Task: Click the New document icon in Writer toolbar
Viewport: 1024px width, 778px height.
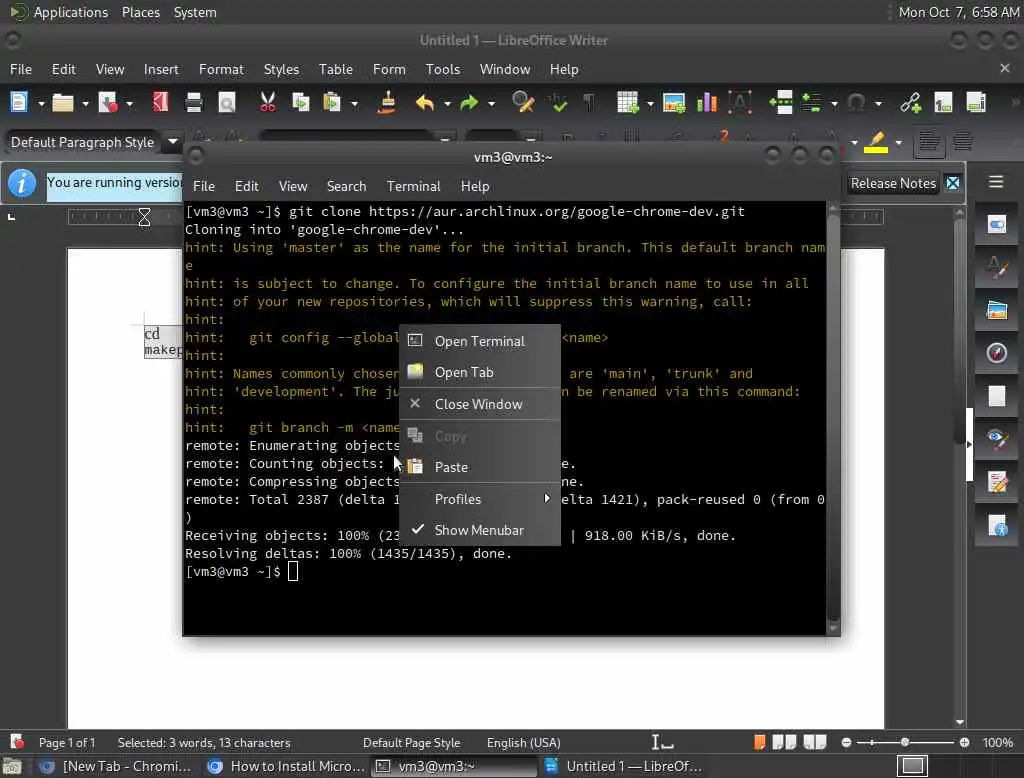Action: pos(19,103)
